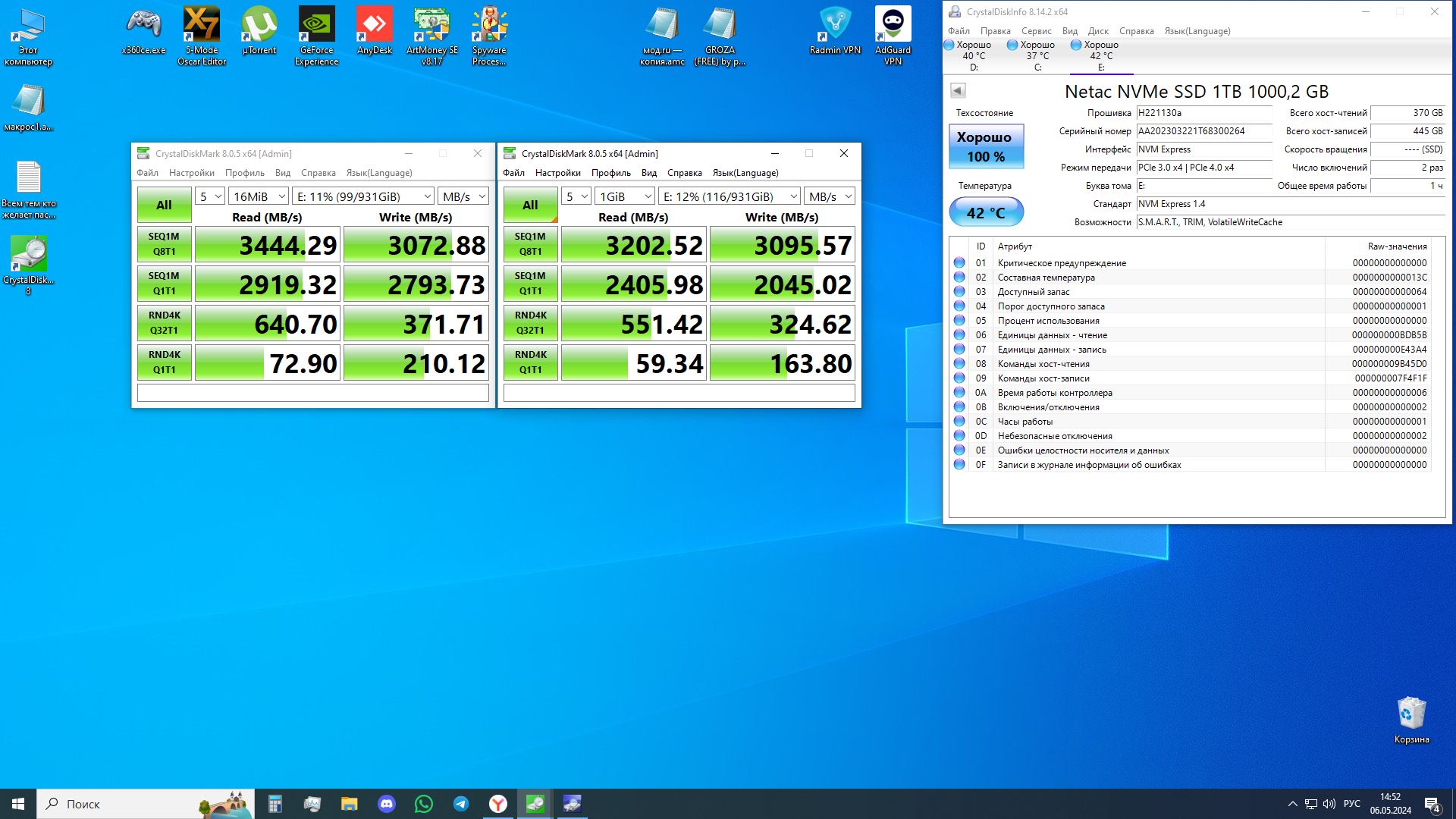
Task: Run RND4K Q1T1 test in left window
Action: pos(164,362)
